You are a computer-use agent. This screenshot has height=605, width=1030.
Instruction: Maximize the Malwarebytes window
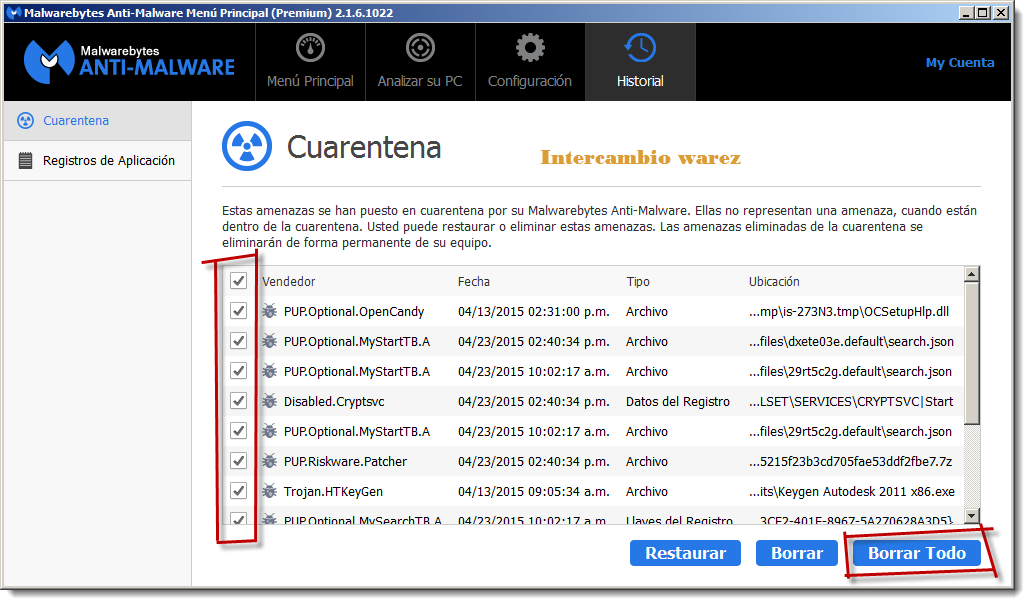coord(983,12)
